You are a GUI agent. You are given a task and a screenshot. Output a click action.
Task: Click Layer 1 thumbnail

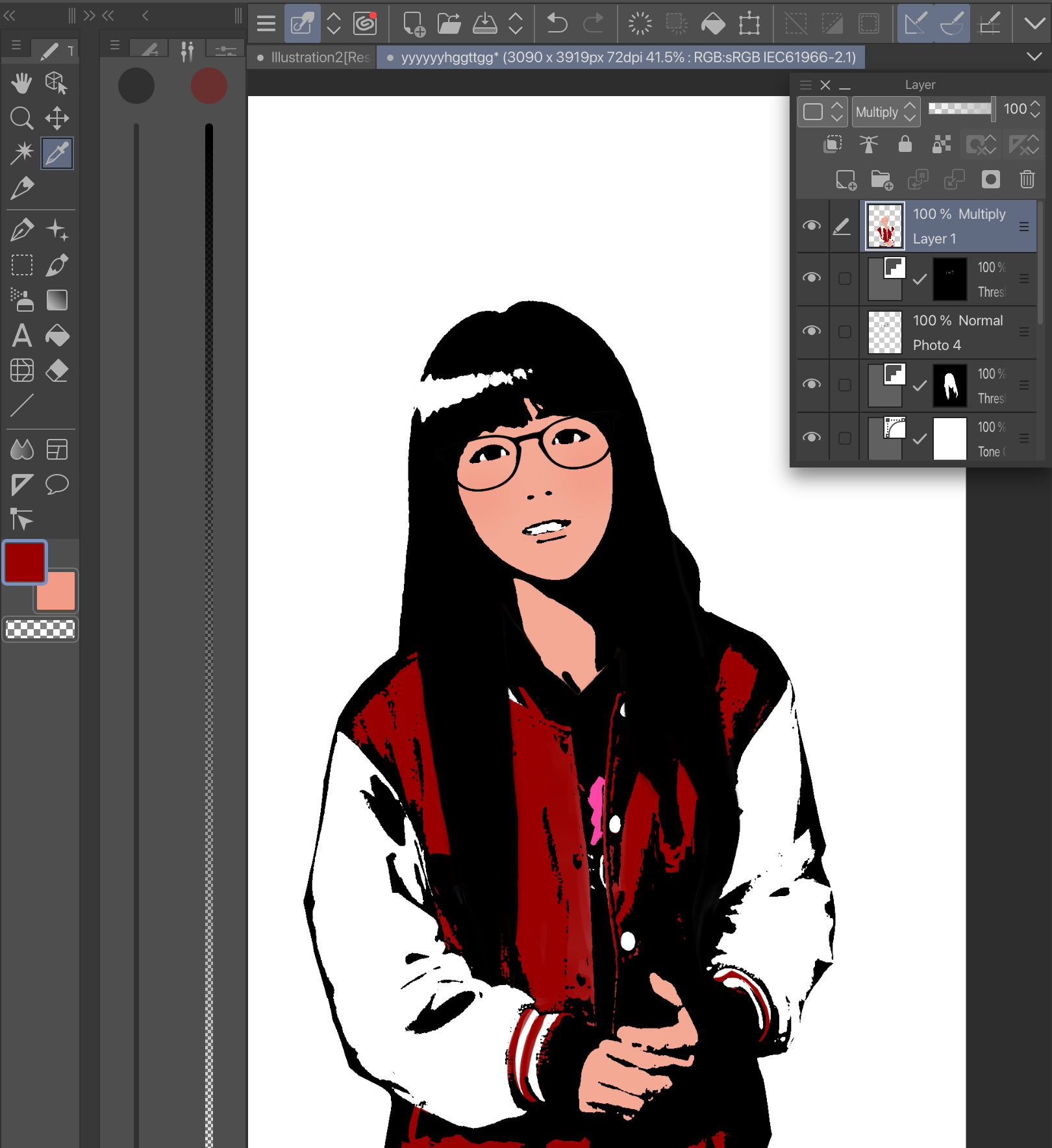tap(884, 226)
